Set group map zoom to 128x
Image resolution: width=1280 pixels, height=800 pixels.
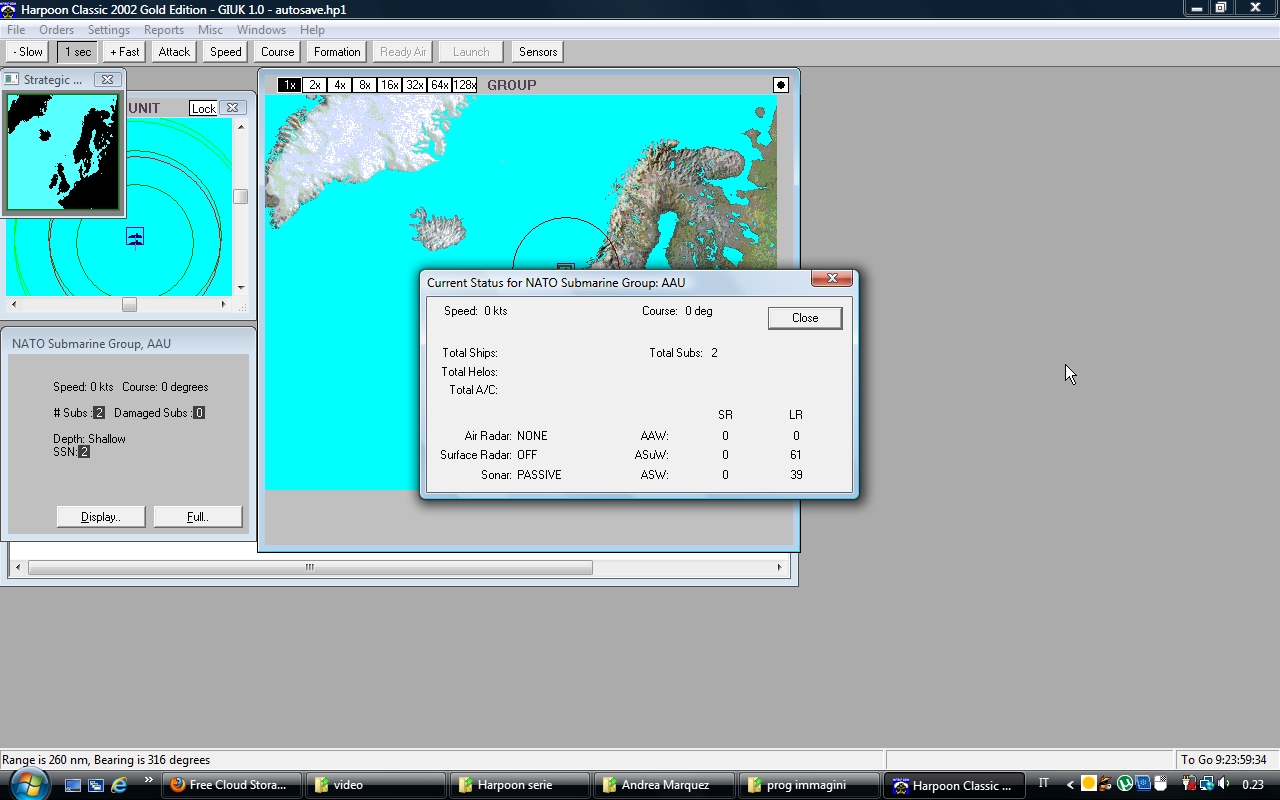[464, 85]
